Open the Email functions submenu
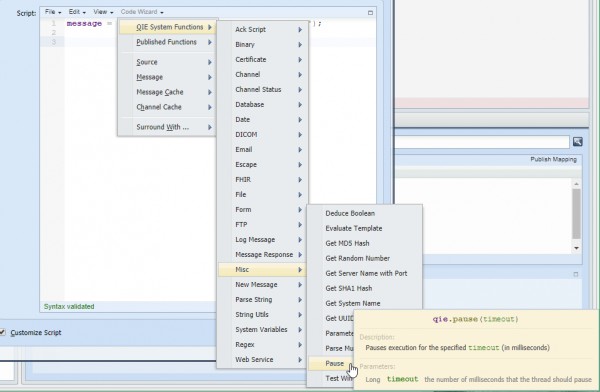Screen dimensions: 600x392 click(x=262, y=149)
